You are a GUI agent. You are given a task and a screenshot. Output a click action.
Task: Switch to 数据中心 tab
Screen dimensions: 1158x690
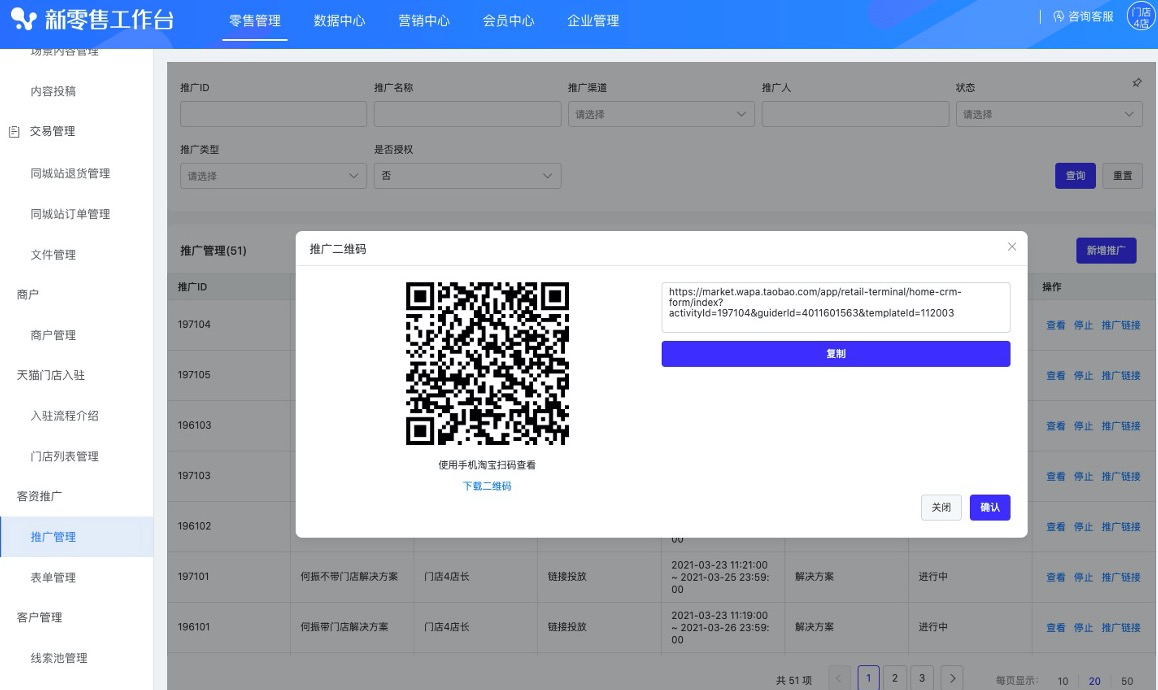339,21
